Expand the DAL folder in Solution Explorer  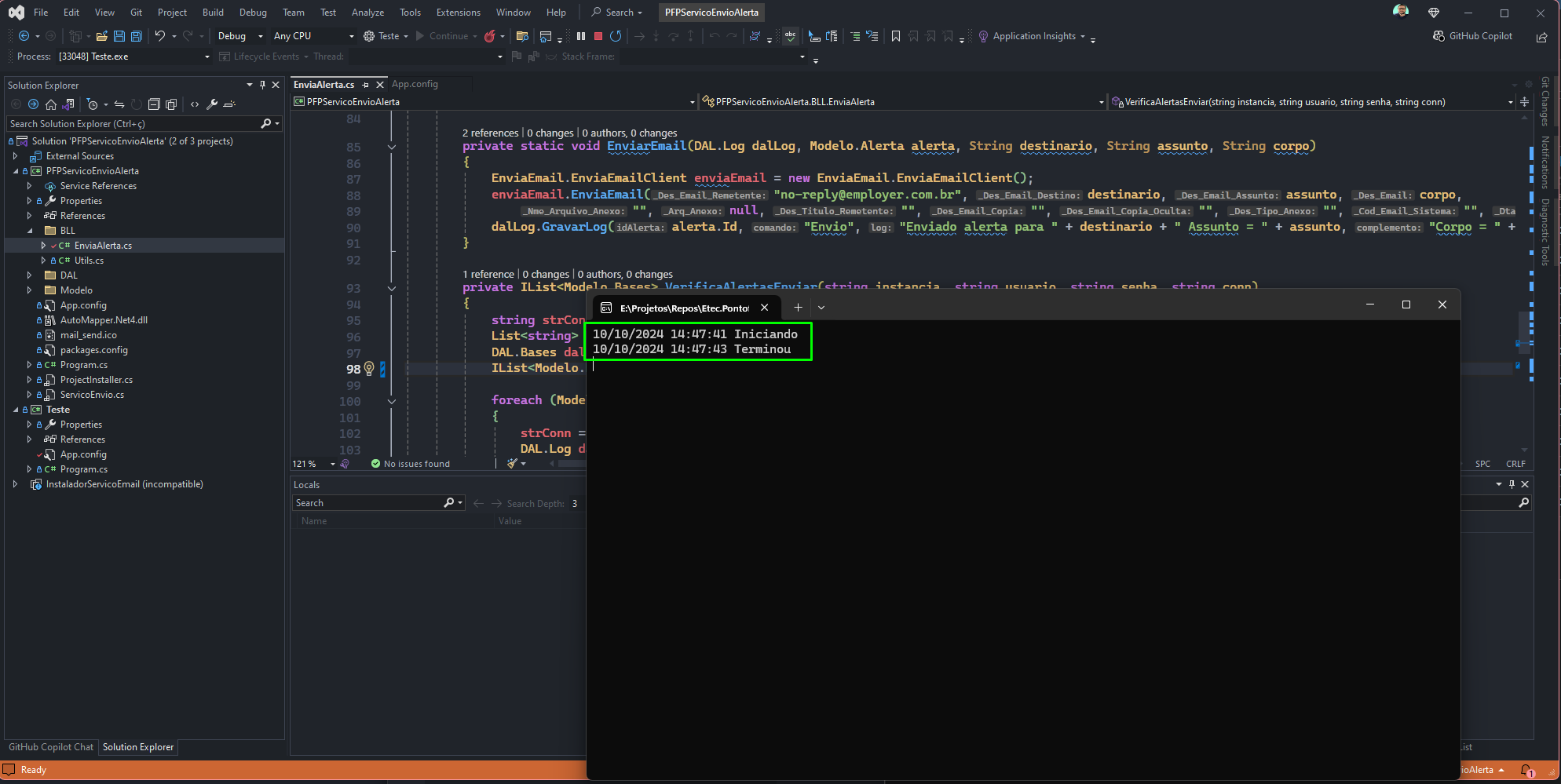30,275
